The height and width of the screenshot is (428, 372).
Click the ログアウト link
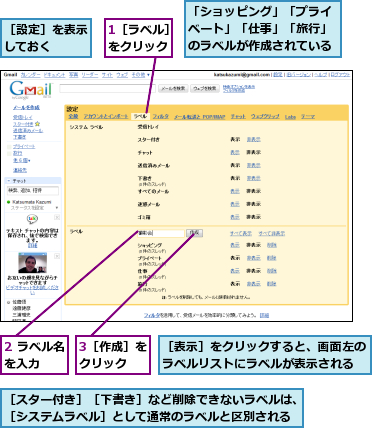pos(340,75)
